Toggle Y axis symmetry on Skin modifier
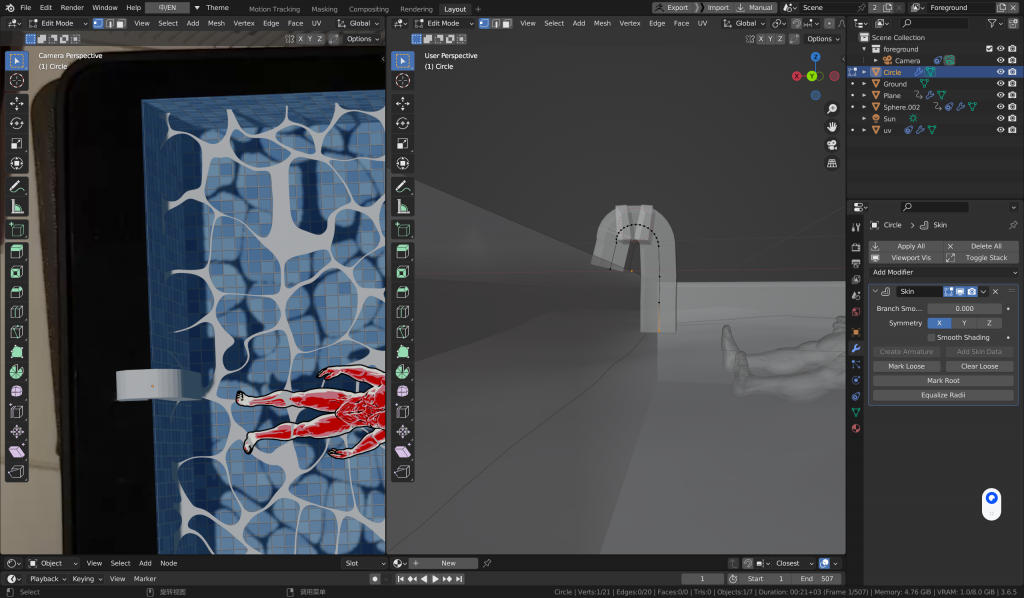 coord(964,323)
